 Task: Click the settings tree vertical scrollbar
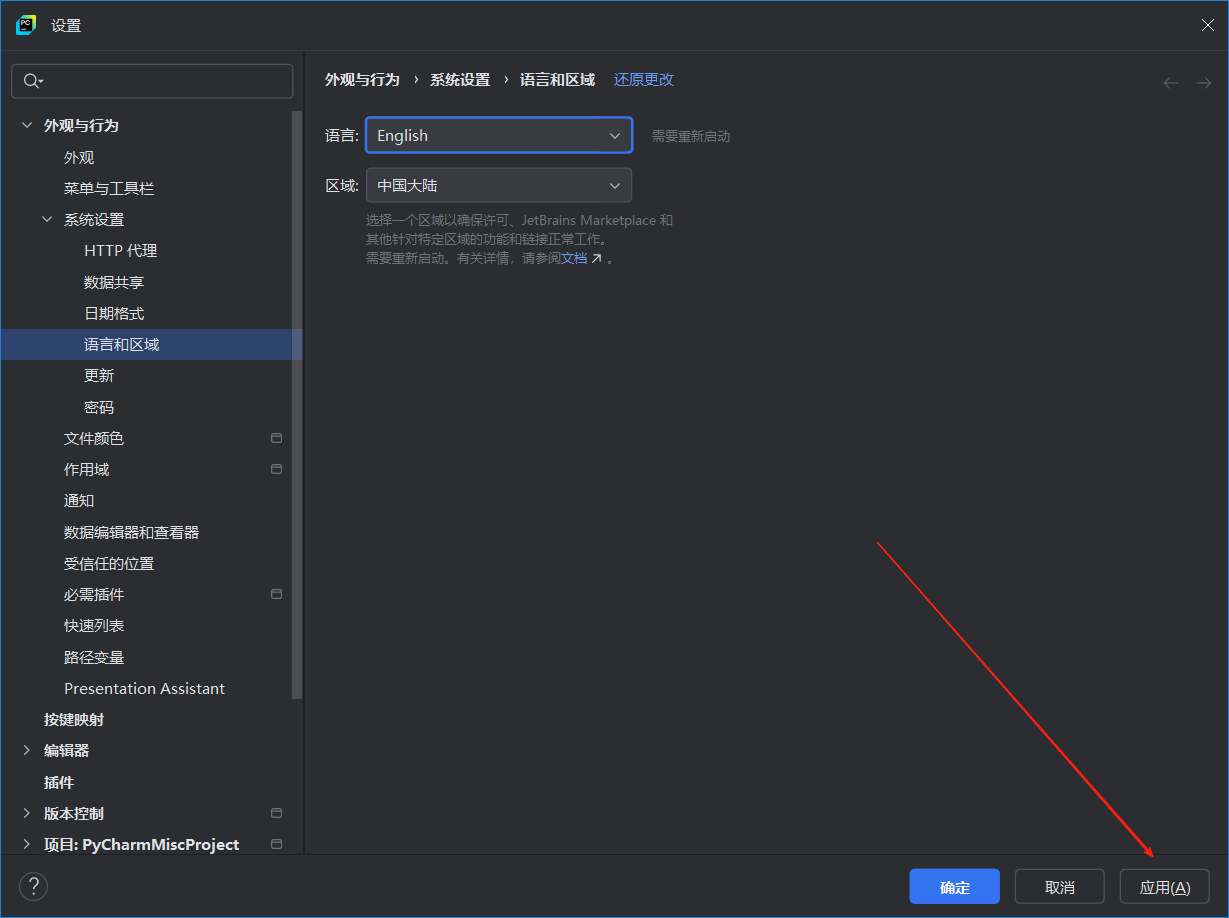click(x=297, y=404)
